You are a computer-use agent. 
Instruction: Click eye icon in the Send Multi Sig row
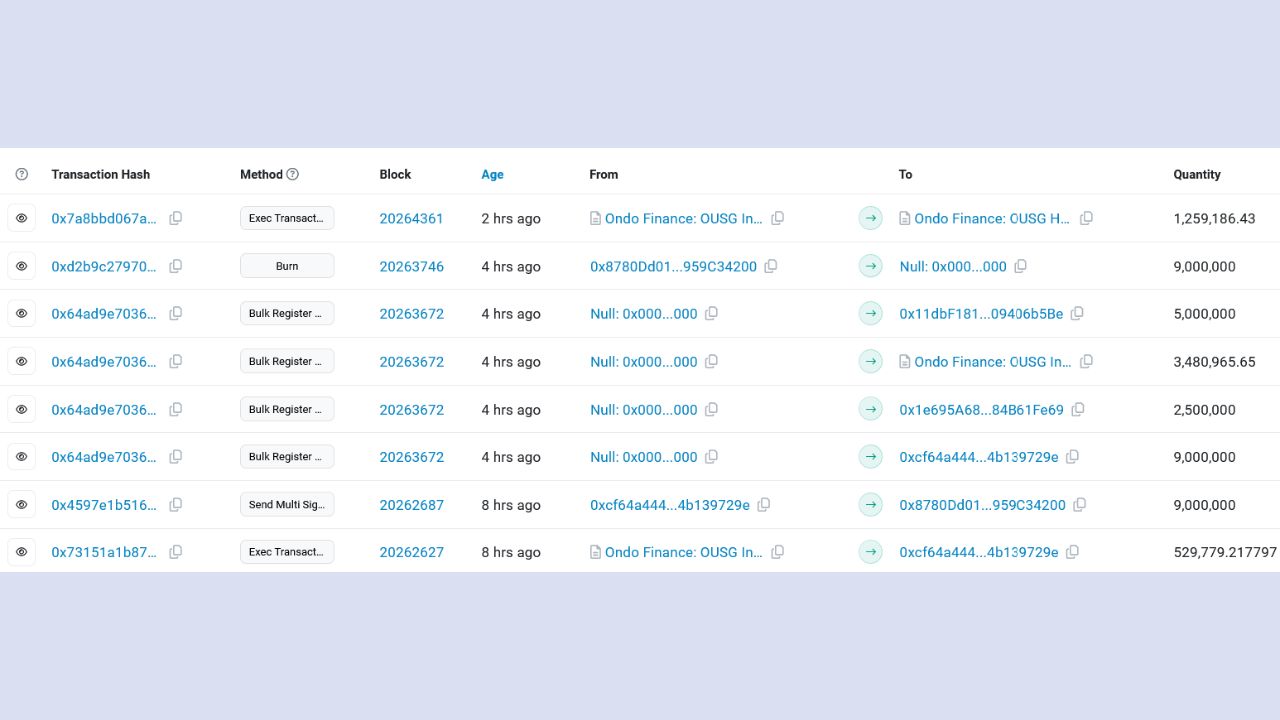(x=21, y=505)
